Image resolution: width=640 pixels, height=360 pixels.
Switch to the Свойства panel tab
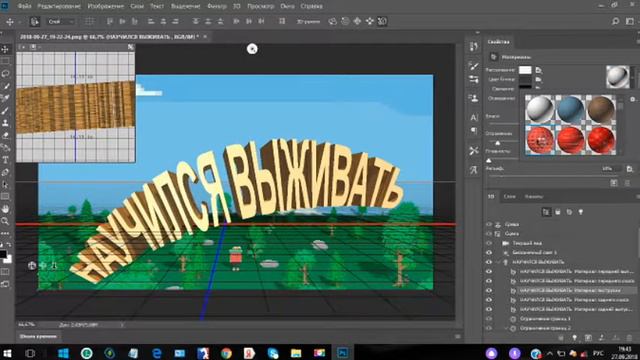point(498,42)
